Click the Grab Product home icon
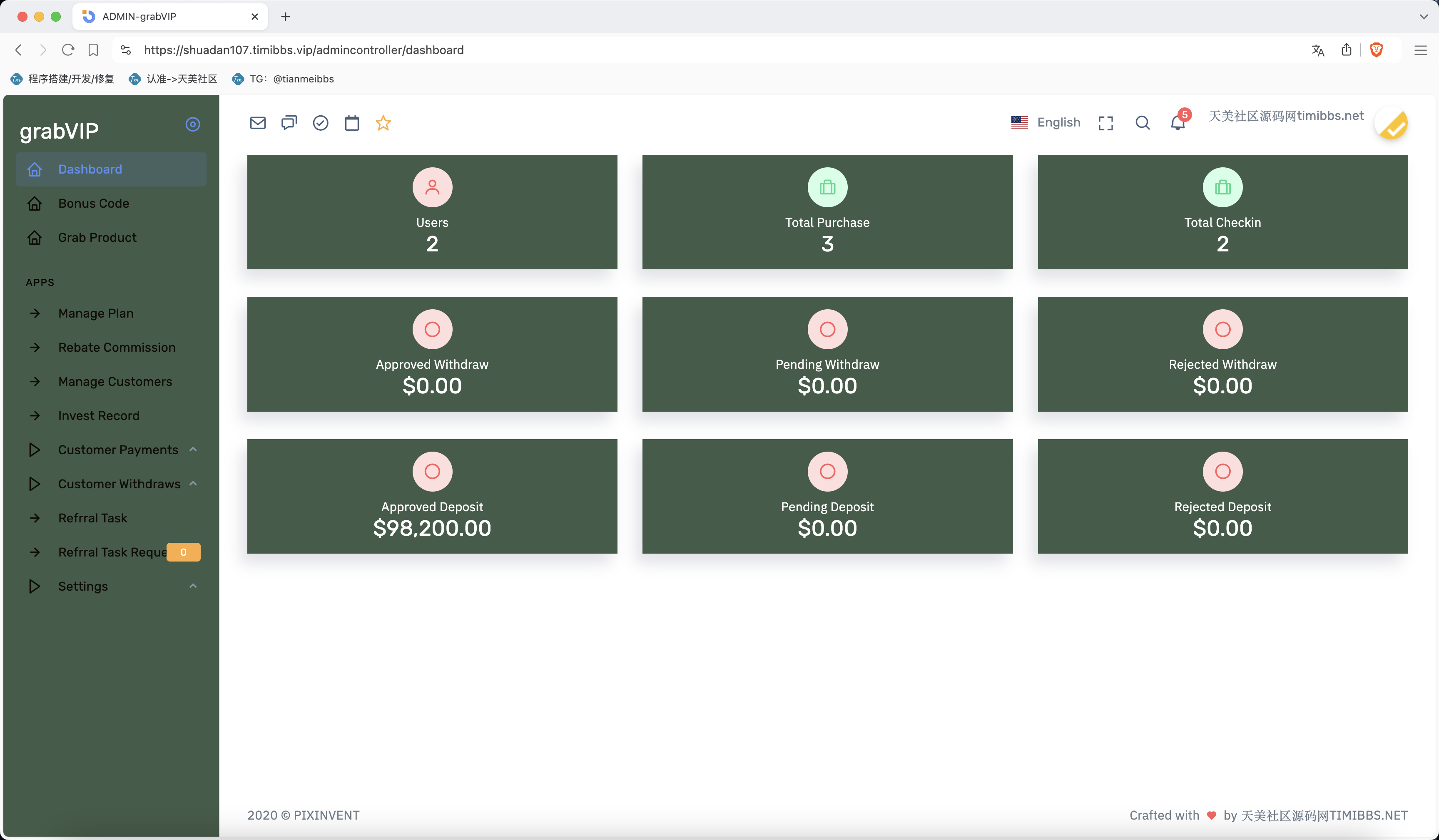Screen dimensions: 1439x840 click(35, 238)
